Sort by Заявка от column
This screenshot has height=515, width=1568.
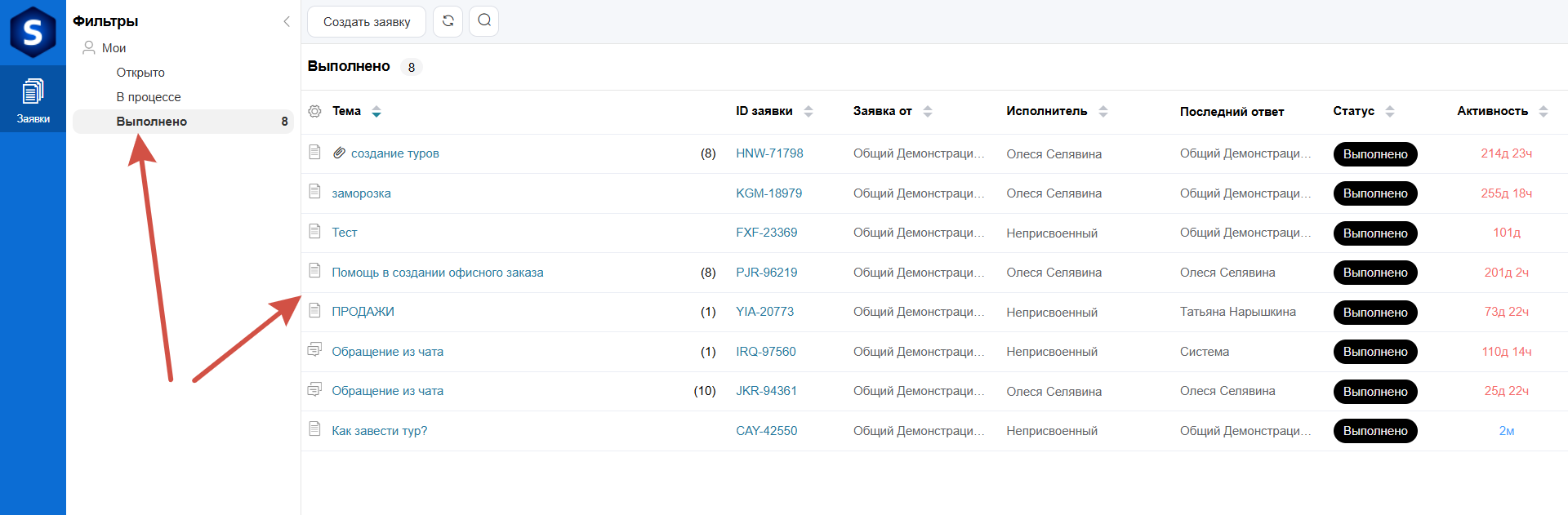click(x=928, y=112)
